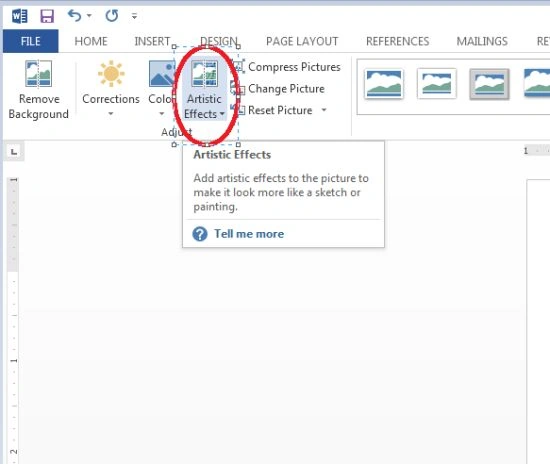Click the Color picture icon
550x464 pixels.
click(x=161, y=74)
